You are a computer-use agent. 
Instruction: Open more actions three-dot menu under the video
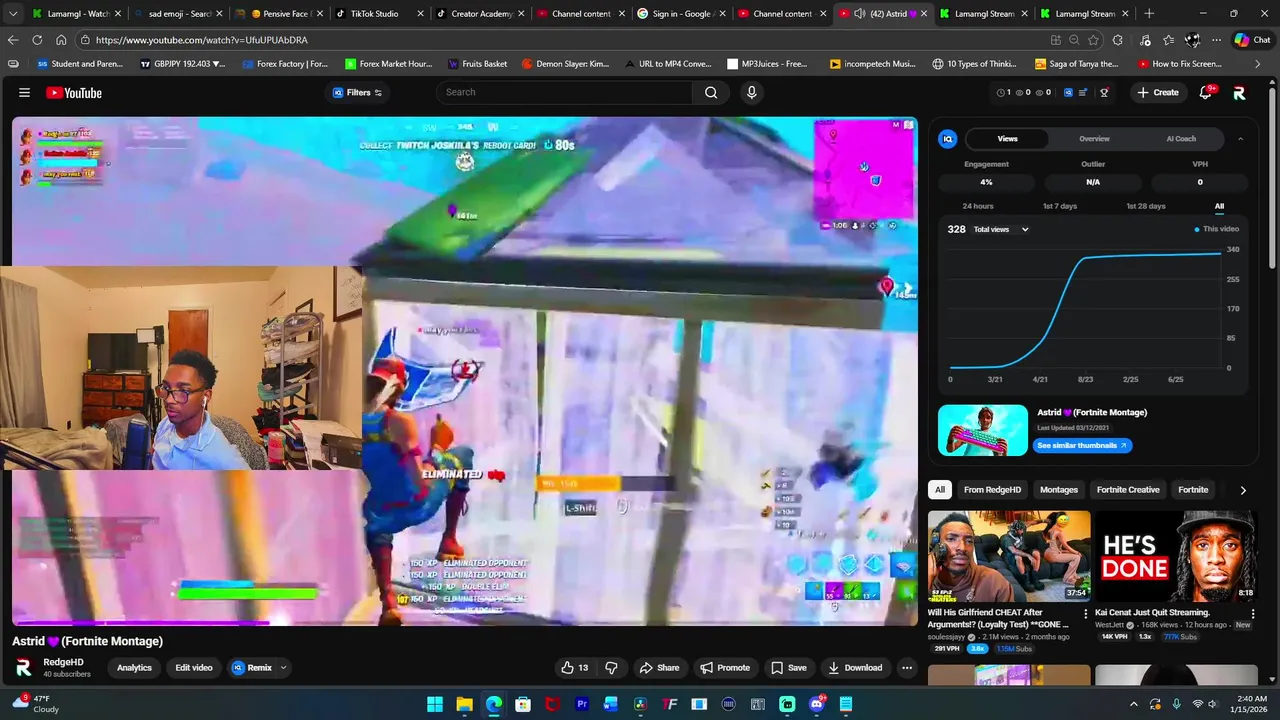click(907, 667)
